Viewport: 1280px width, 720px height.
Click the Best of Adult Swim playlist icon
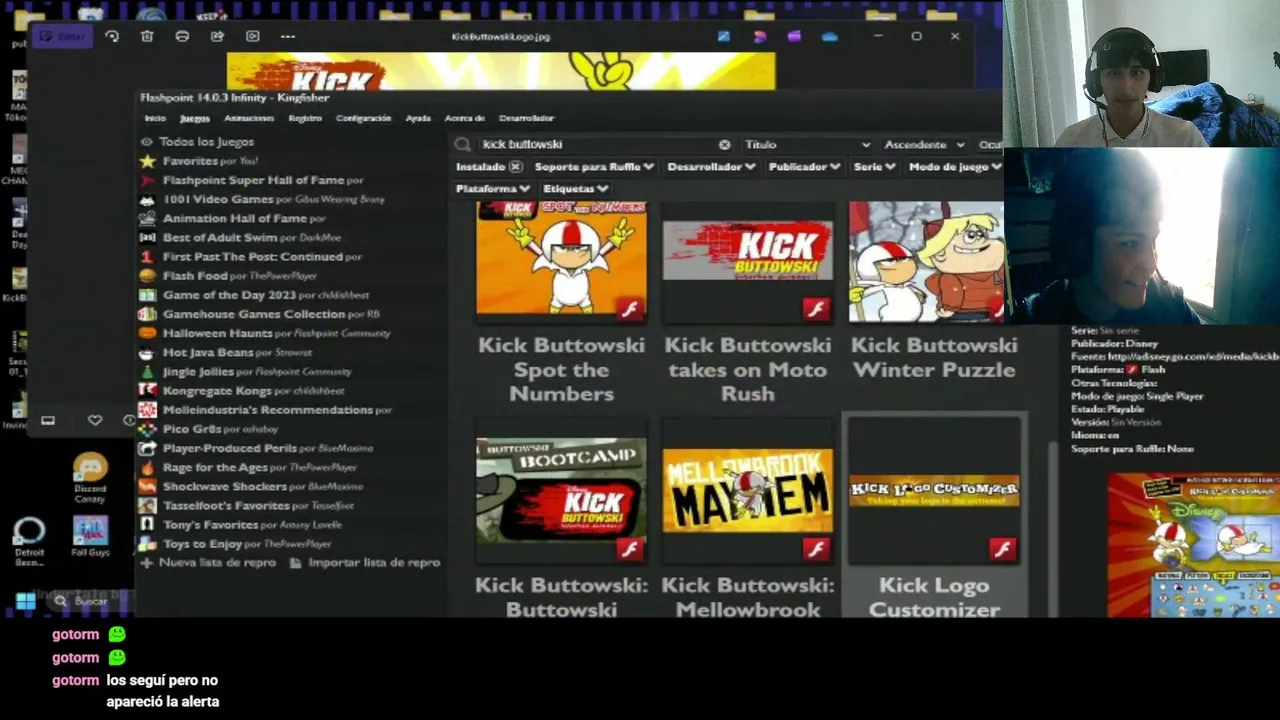147,237
